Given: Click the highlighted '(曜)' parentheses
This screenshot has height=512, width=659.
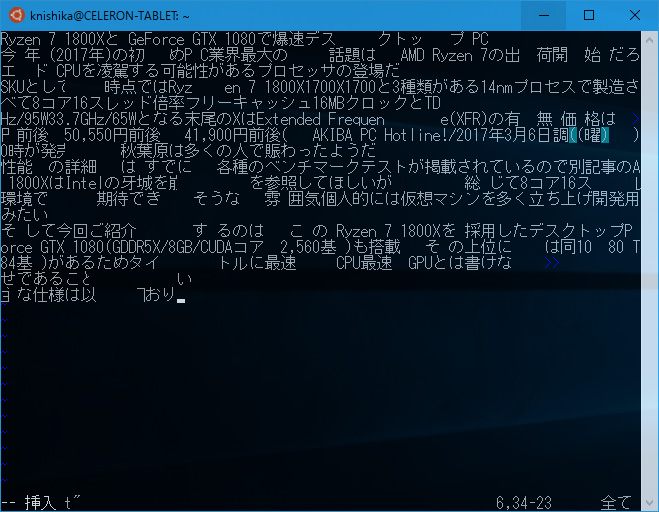Looking at the screenshot, I should click(x=589, y=135).
